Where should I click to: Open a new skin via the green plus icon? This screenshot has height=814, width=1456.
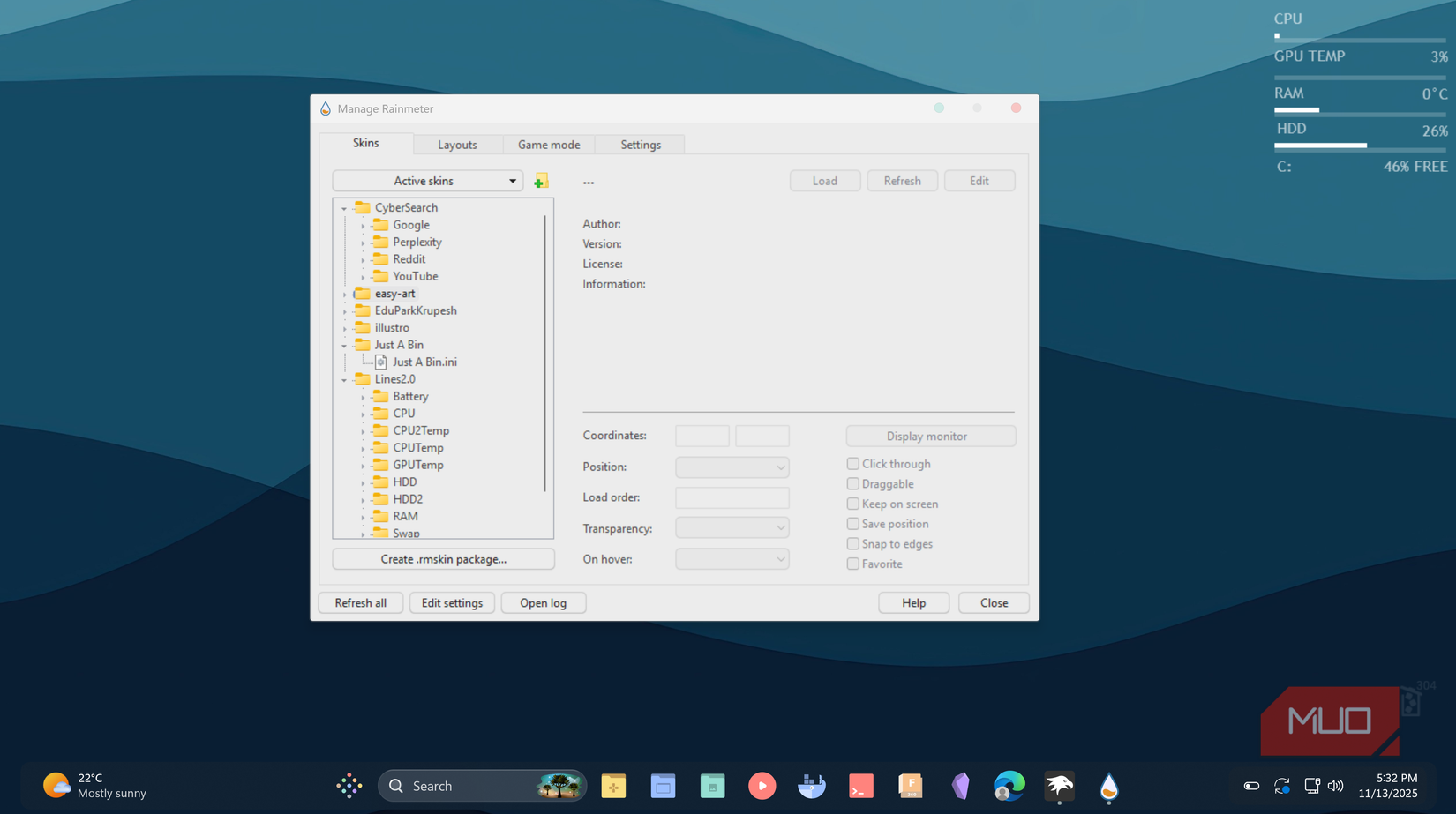pos(542,180)
